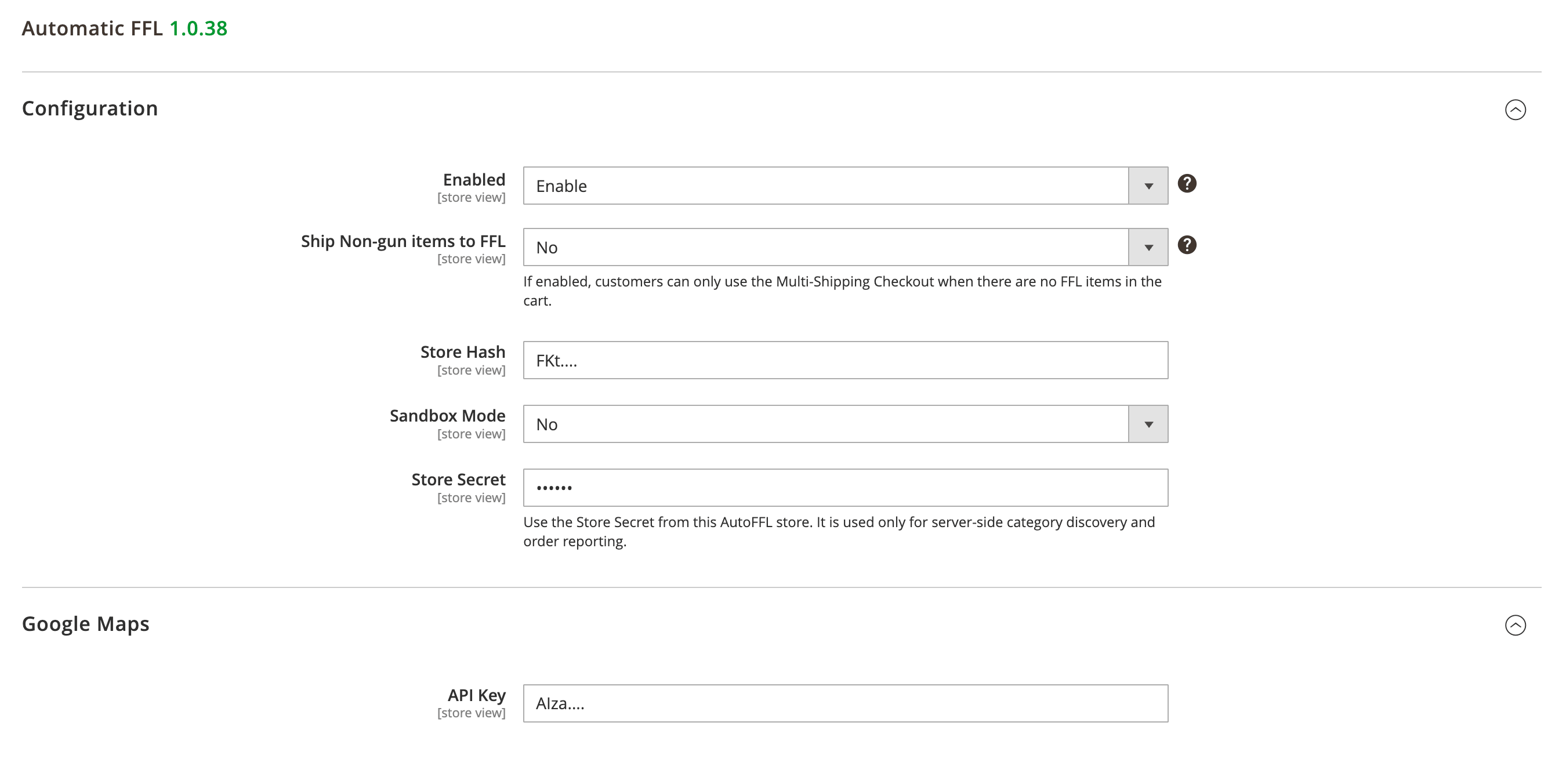Open help tooltip for Ship Non-gun items

coord(1187,244)
